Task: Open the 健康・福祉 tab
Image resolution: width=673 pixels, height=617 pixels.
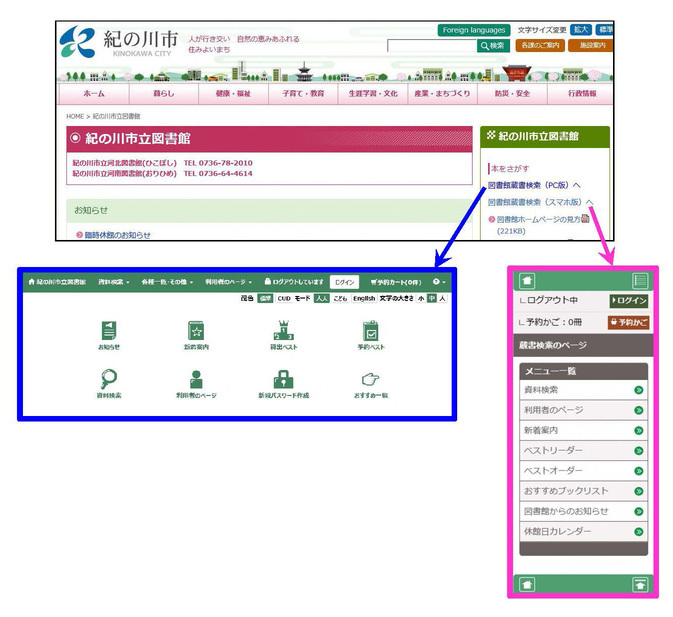Action: tap(233, 94)
